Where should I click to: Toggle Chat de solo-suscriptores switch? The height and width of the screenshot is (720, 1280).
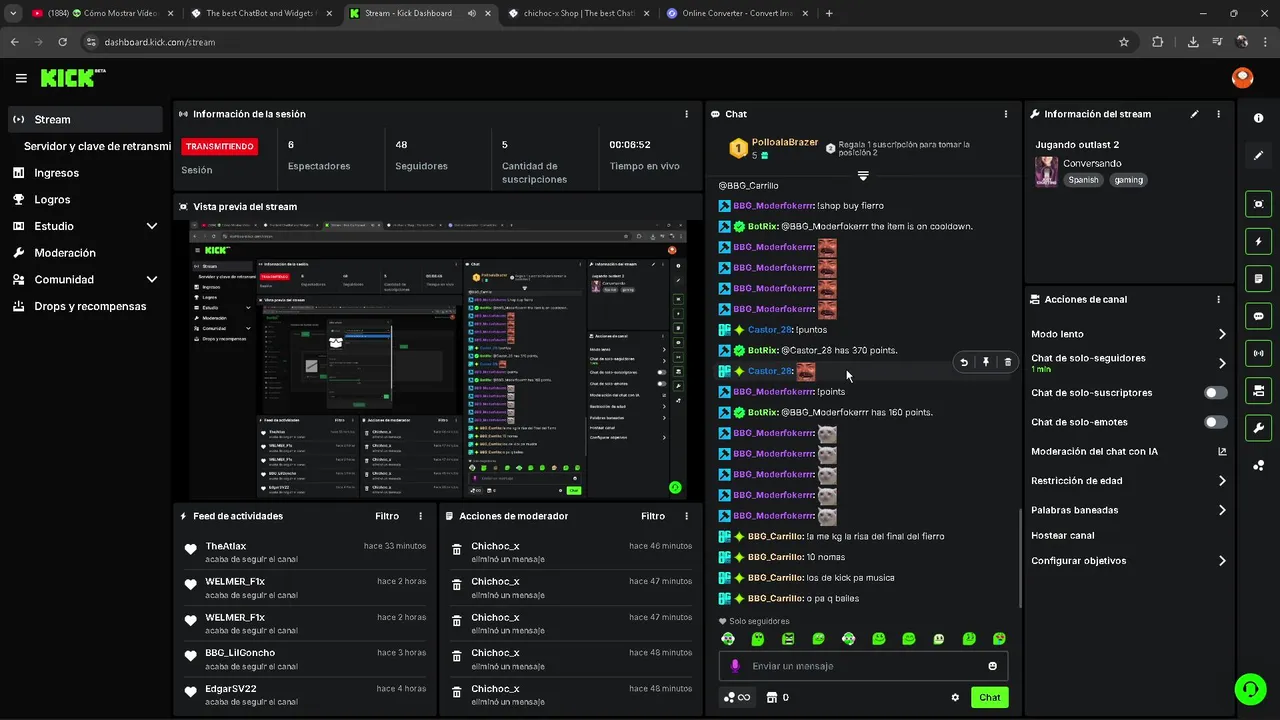pos(1215,393)
